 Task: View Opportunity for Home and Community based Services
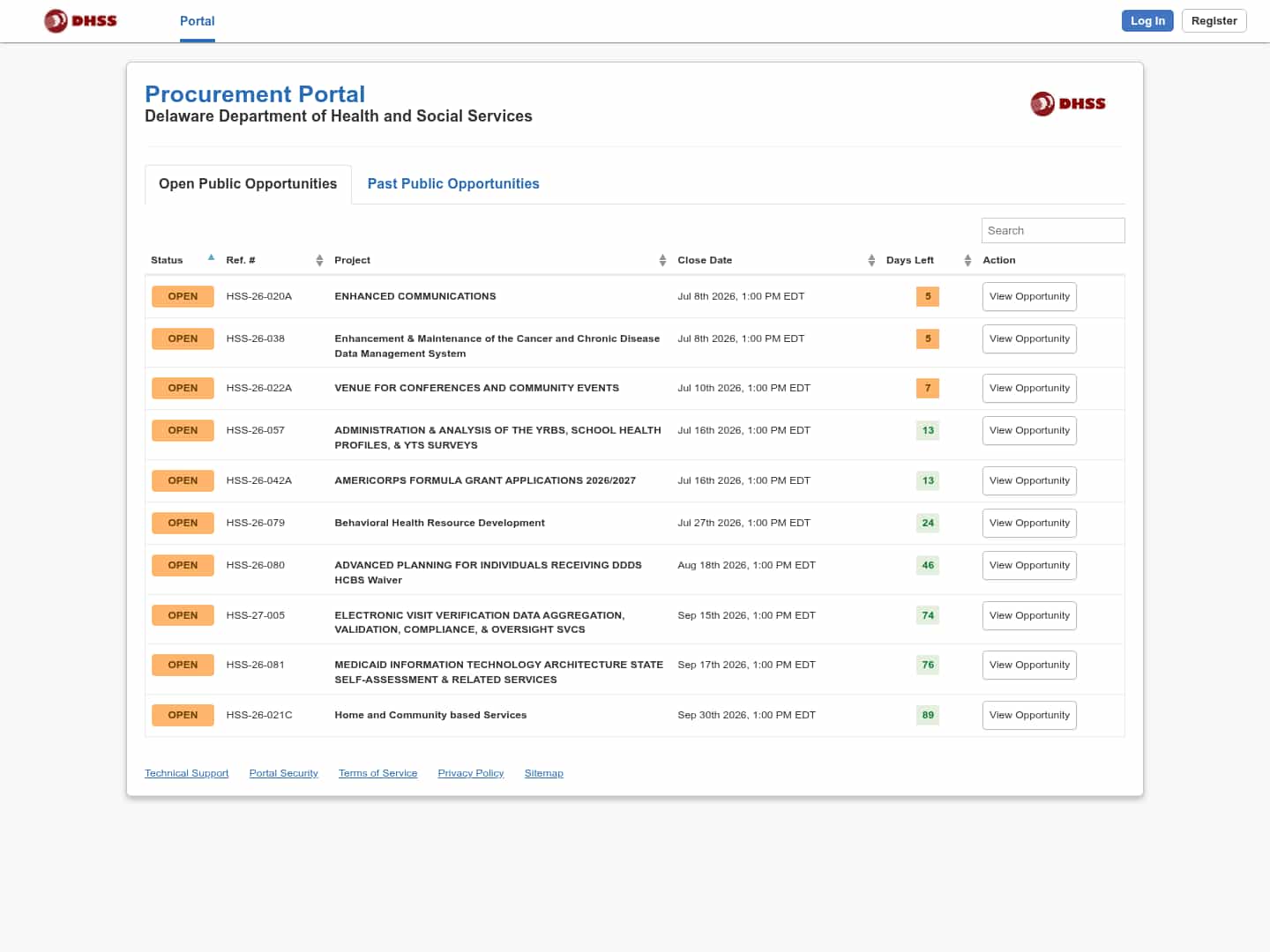tap(1029, 716)
